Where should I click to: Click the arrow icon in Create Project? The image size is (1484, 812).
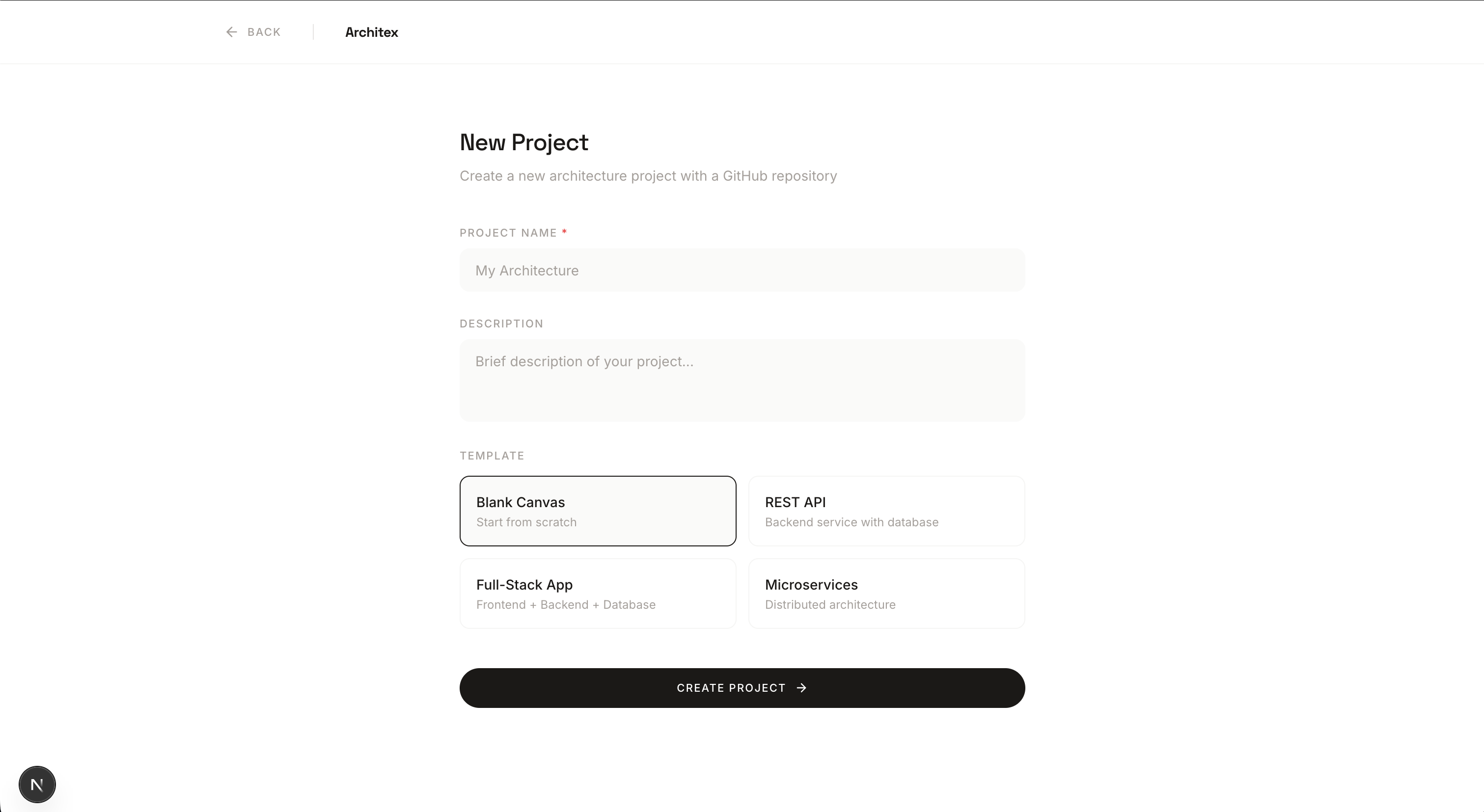[801, 688]
